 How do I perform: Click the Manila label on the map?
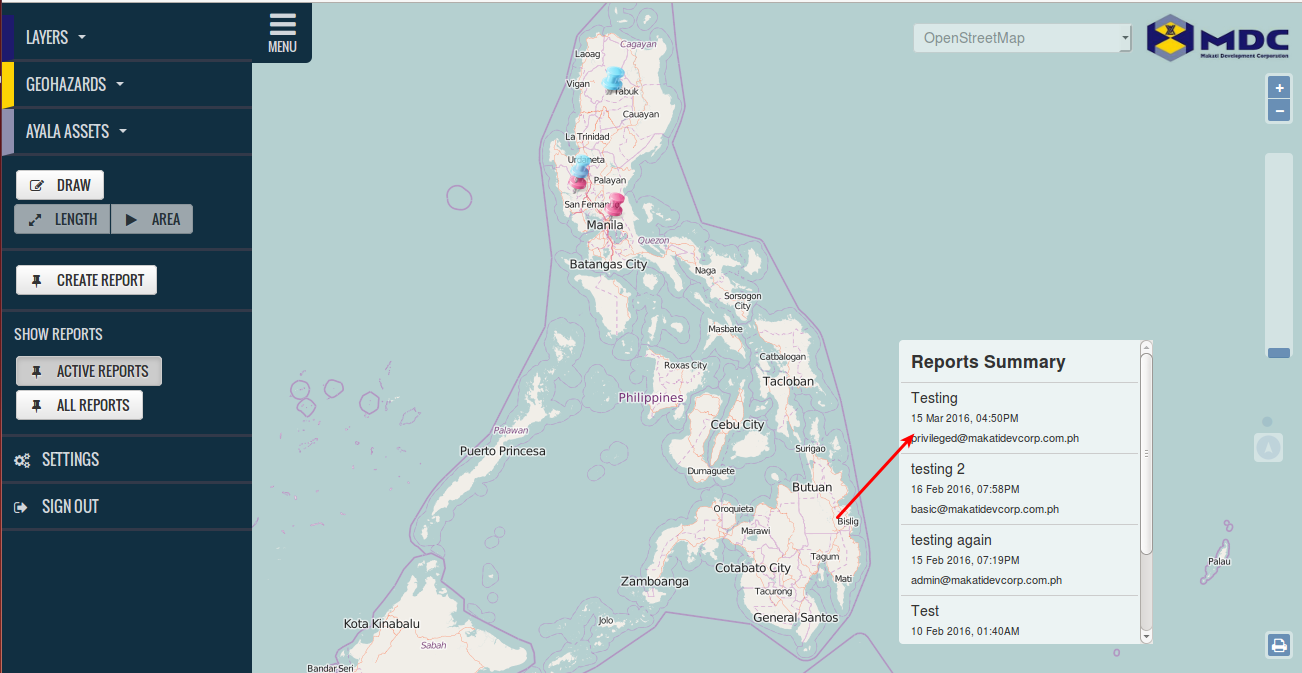[x=605, y=225]
